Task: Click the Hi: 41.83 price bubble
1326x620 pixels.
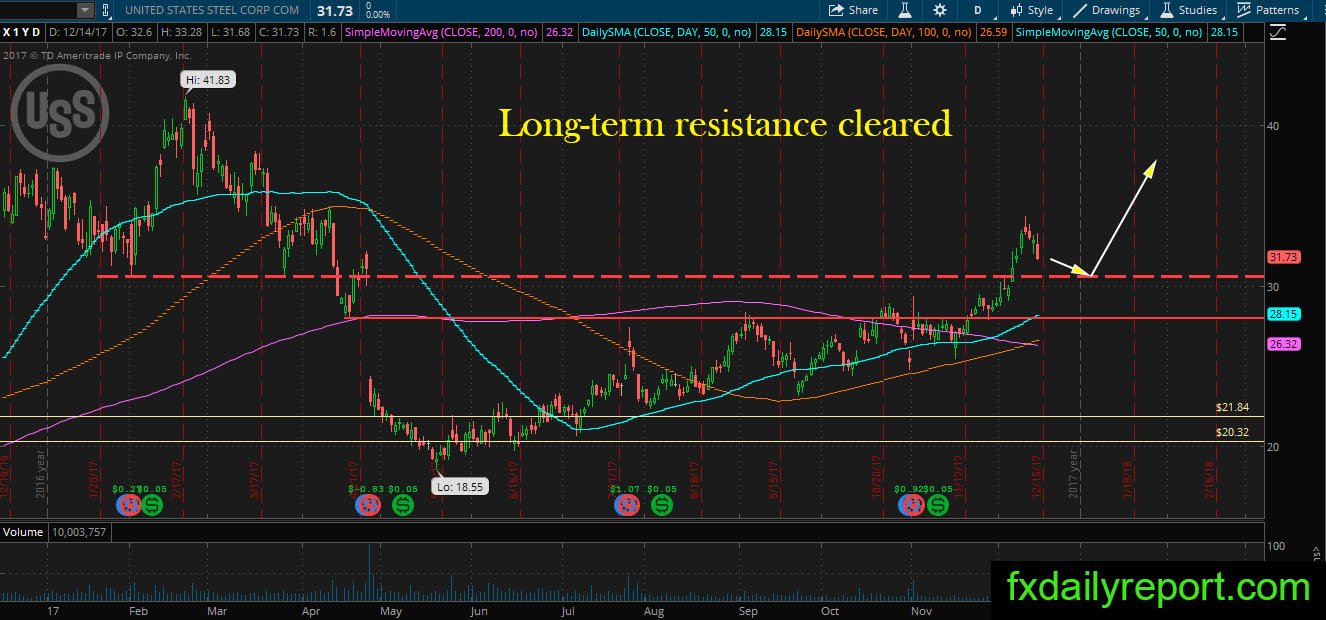Action: (x=207, y=79)
